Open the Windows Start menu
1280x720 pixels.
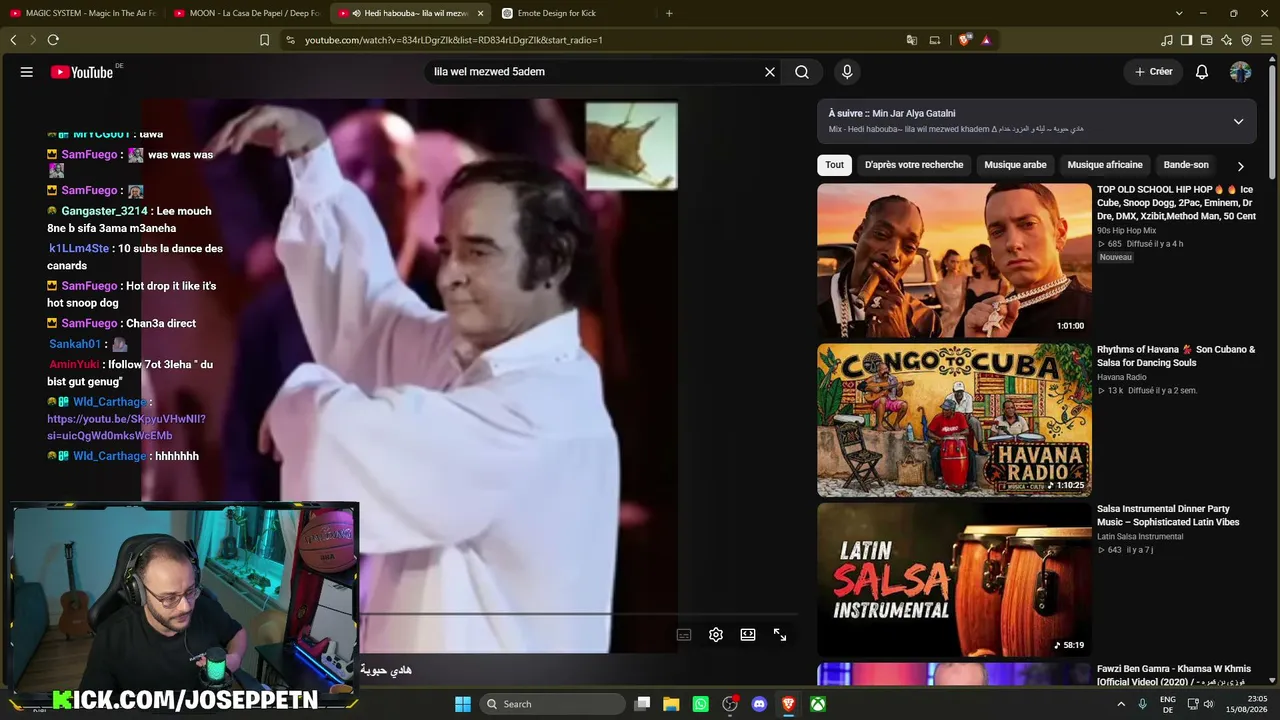[x=463, y=704]
